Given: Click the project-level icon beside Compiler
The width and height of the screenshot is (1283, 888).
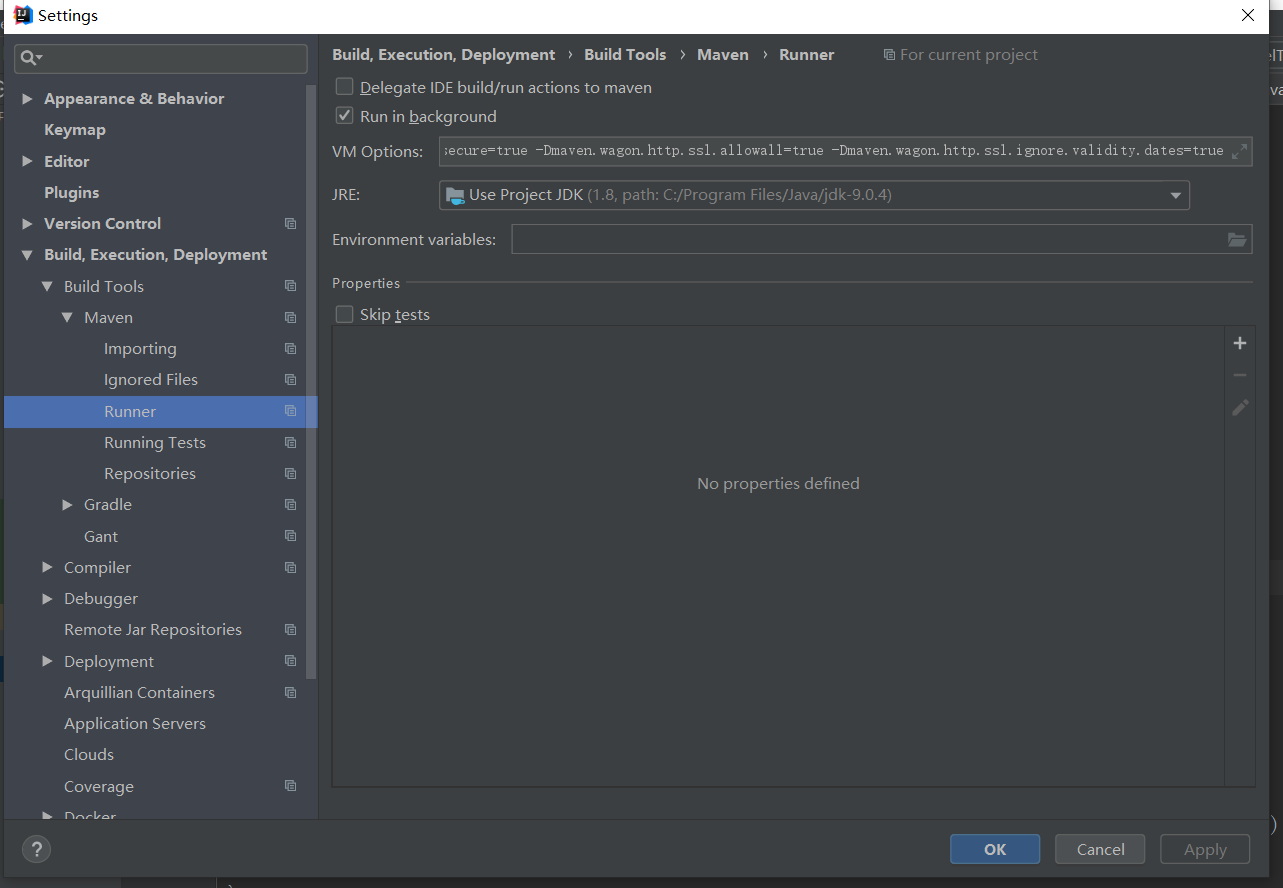Looking at the screenshot, I should coord(290,568).
